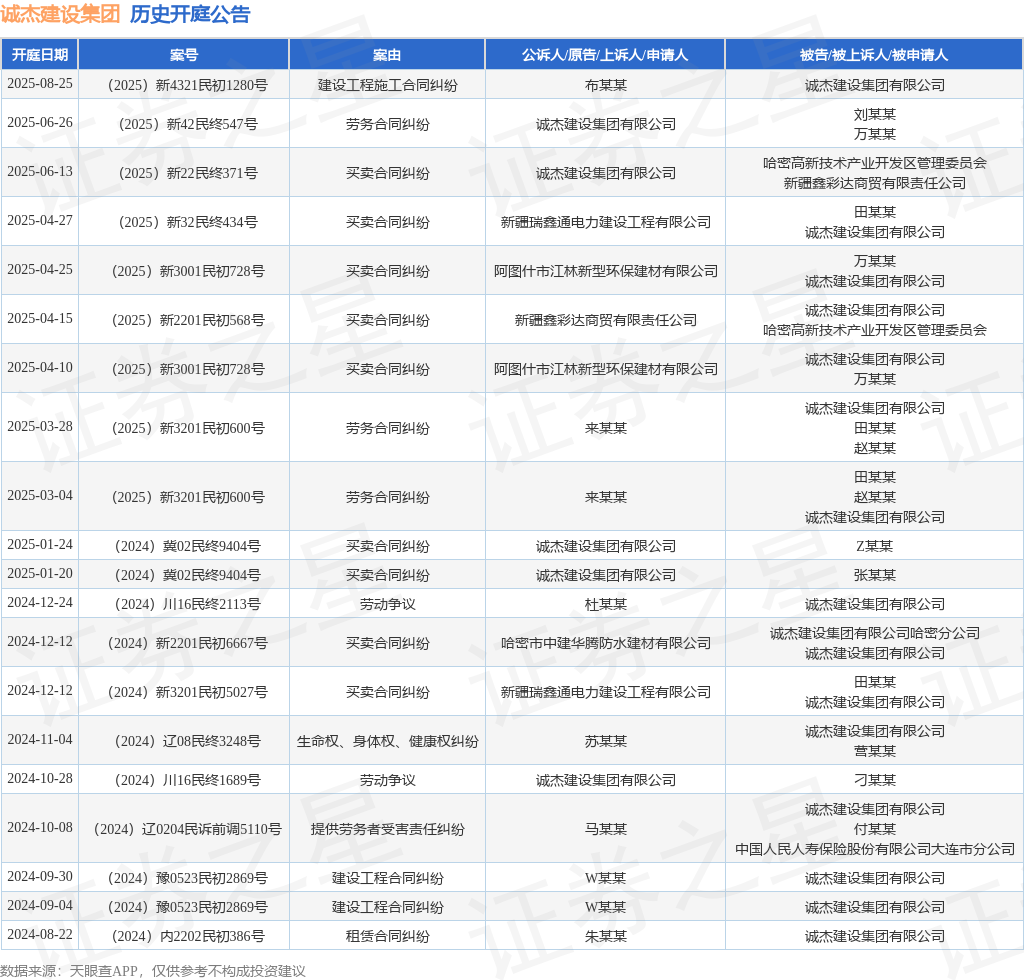1024x980 pixels.
Task: Click the 提供劳务者受害责任纠纷 cause cell
Action: [x=387, y=829]
